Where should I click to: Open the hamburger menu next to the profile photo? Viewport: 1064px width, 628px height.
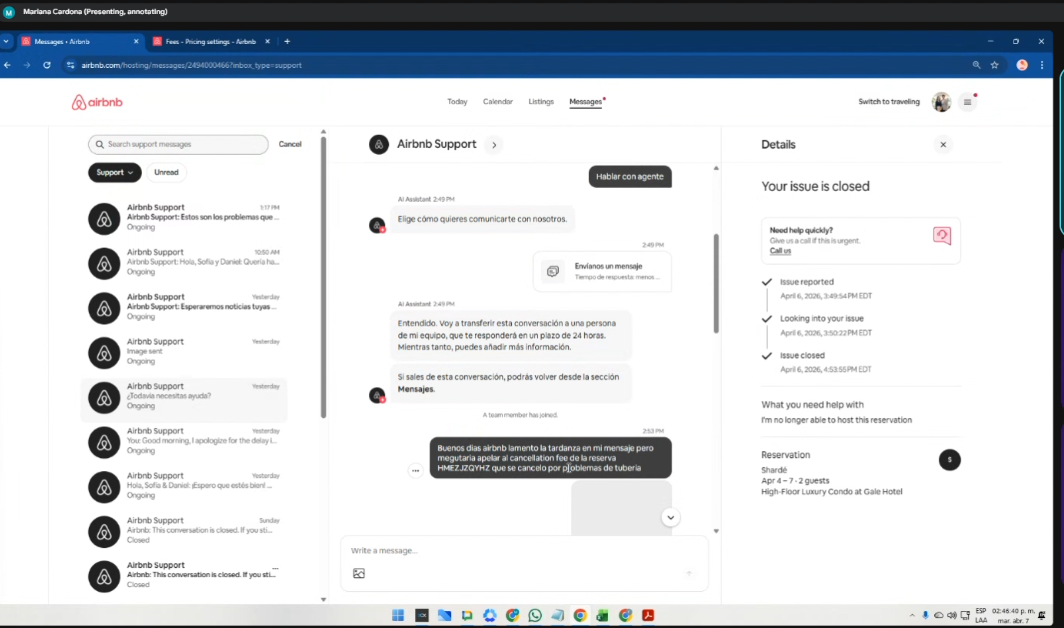click(x=967, y=102)
